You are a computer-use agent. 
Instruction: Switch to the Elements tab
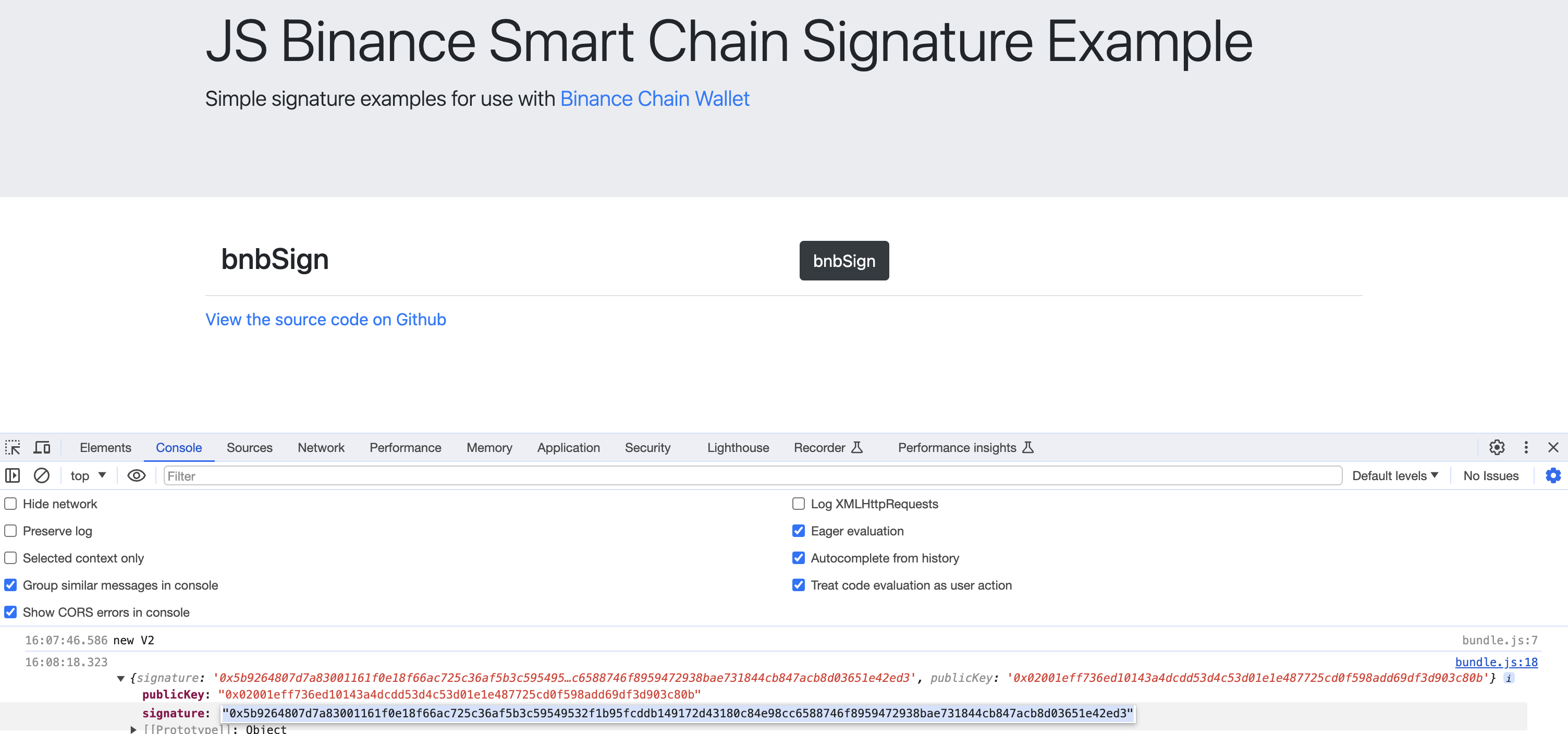[x=105, y=447]
